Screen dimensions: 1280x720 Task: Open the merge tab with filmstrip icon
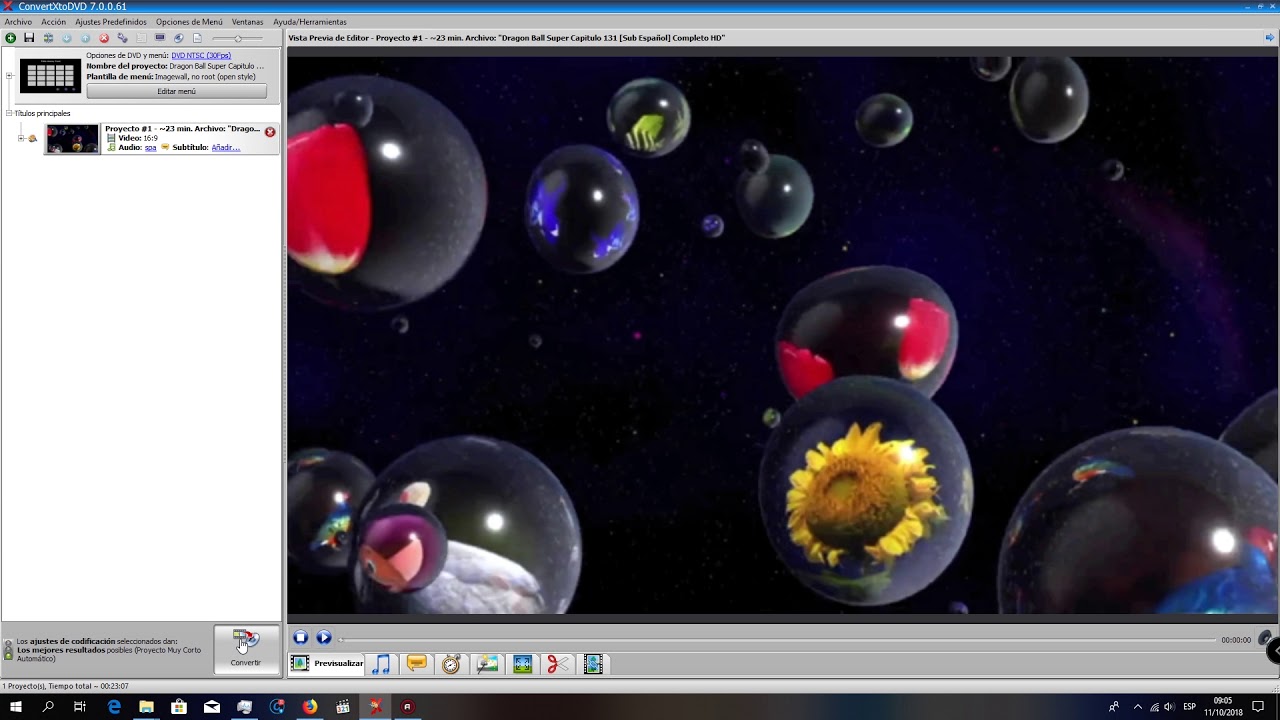(x=593, y=664)
